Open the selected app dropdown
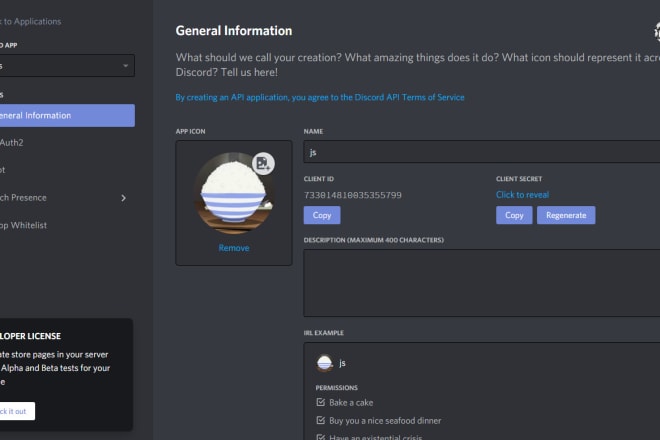The image size is (660, 440). click(67, 66)
